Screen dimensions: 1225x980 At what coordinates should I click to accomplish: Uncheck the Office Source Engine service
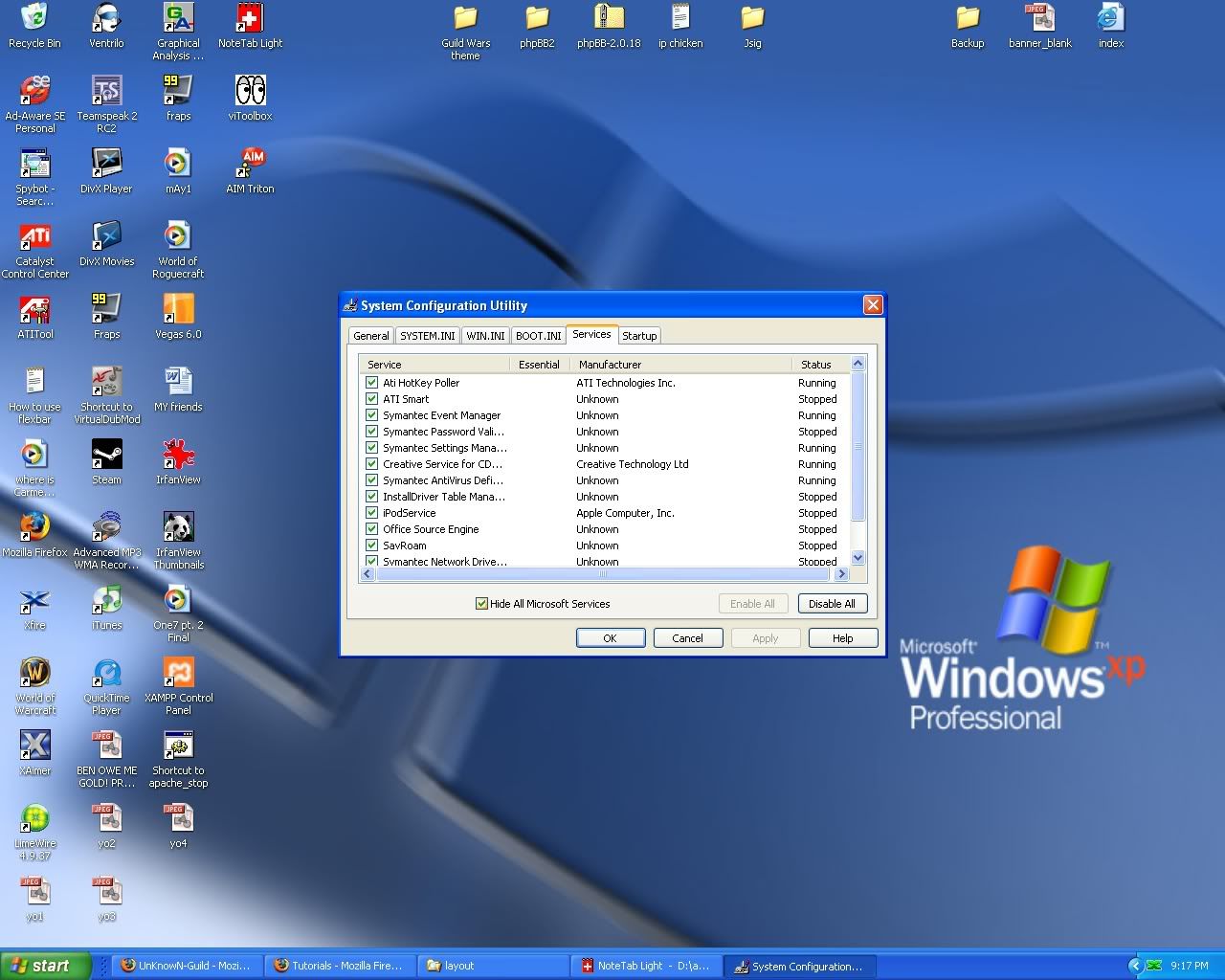tap(371, 529)
